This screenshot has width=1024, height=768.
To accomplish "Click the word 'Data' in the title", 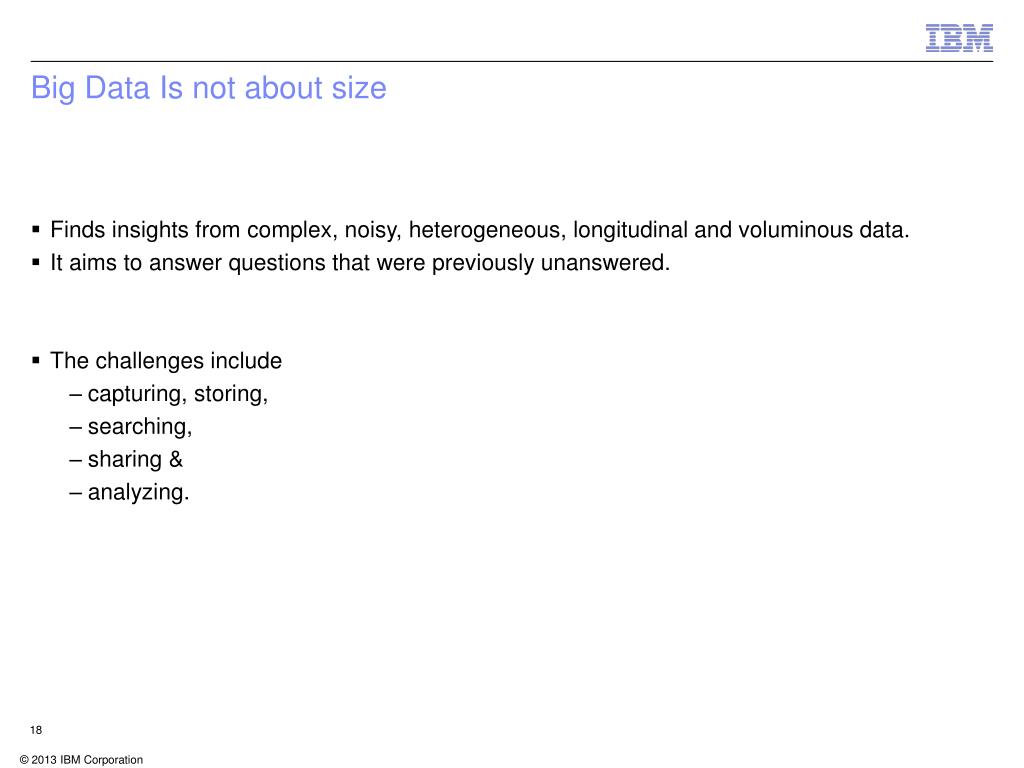I will pos(118,88).
